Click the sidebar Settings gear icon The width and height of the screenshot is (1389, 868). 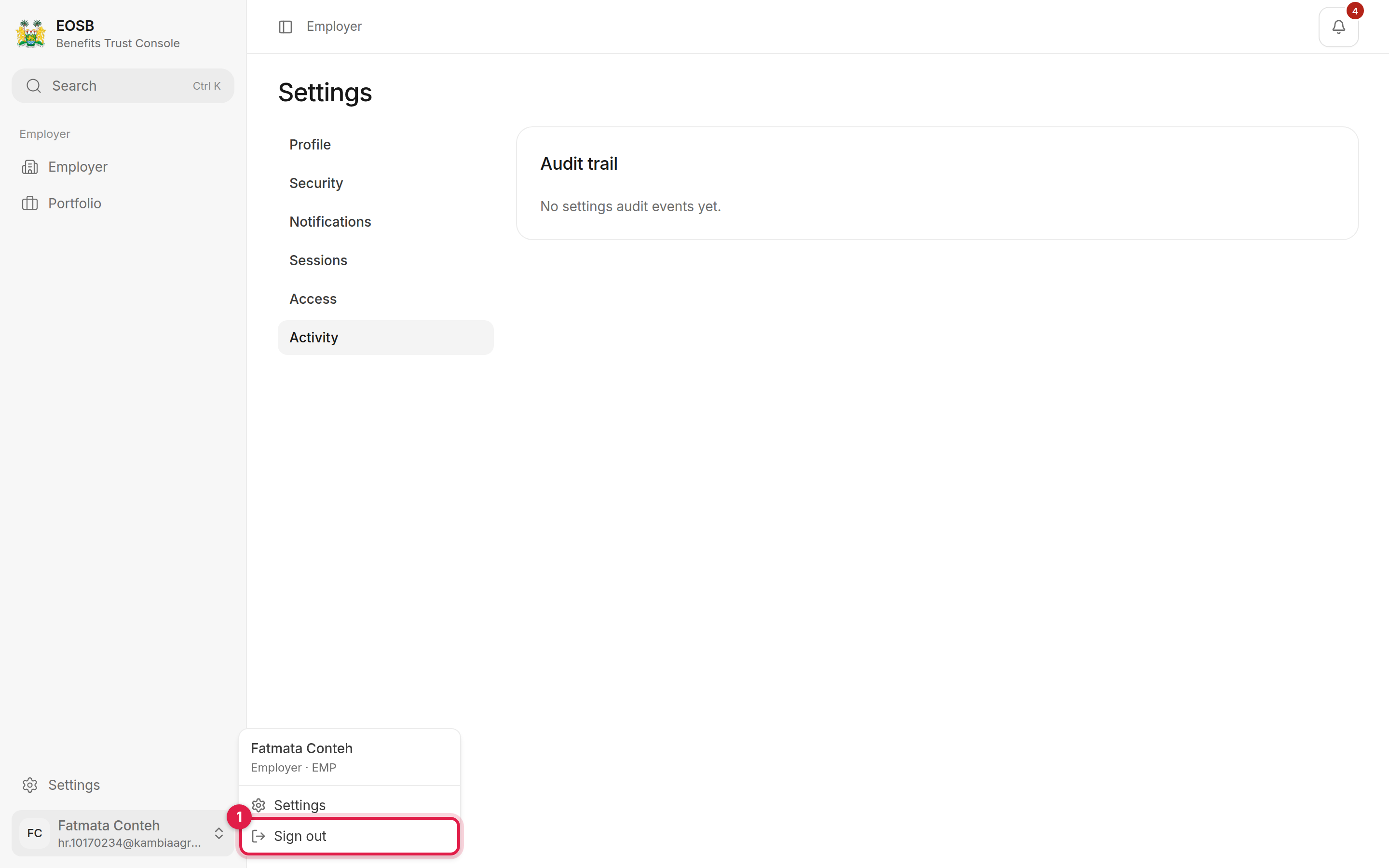pyautogui.click(x=30, y=785)
